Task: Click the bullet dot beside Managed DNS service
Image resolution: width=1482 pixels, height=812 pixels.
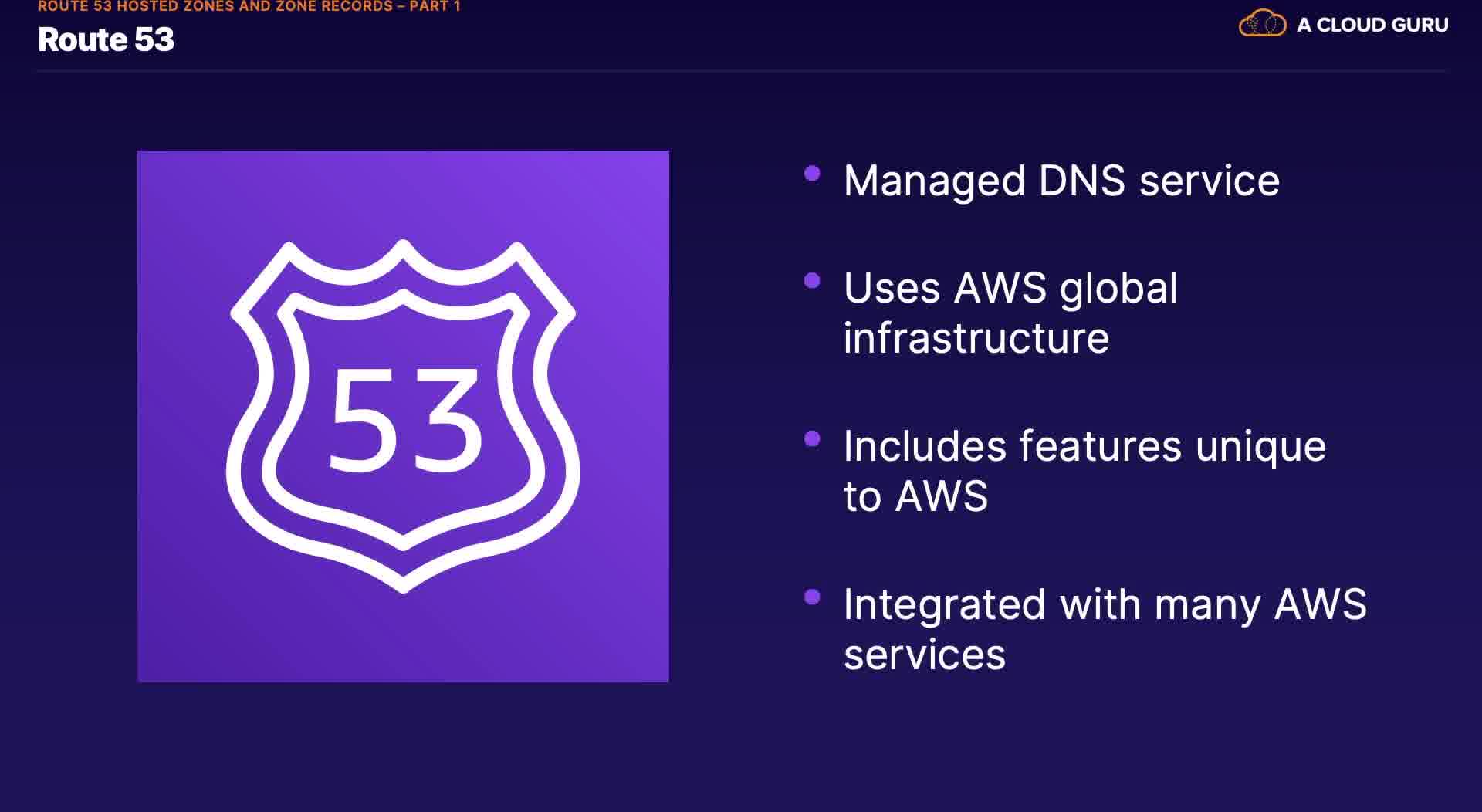Action: click(x=812, y=174)
